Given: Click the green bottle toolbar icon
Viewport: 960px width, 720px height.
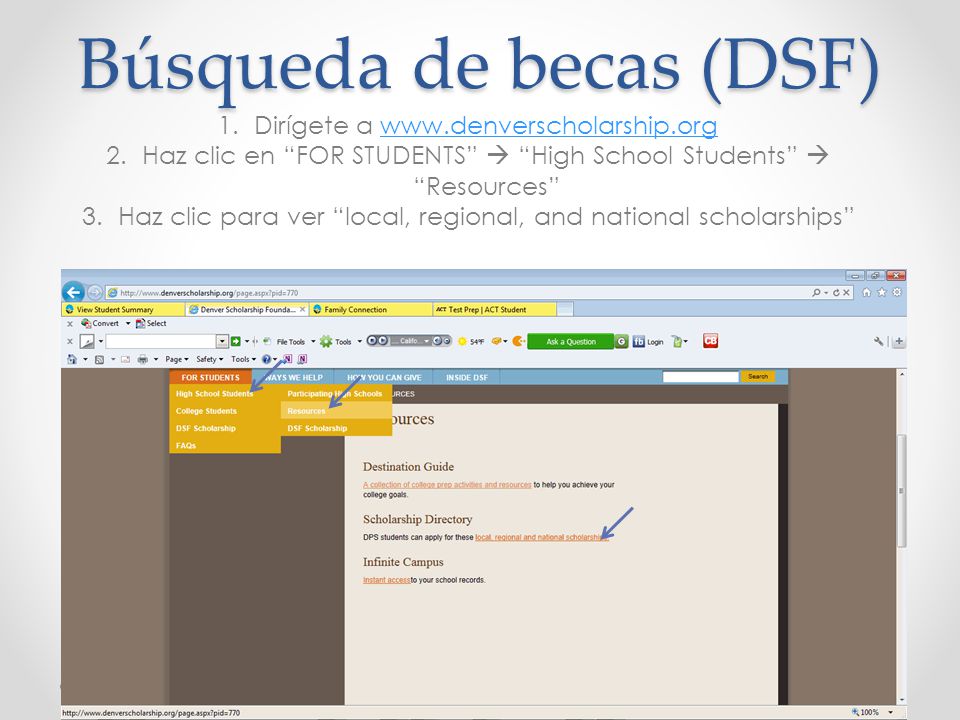Looking at the screenshot, I should 677,342.
